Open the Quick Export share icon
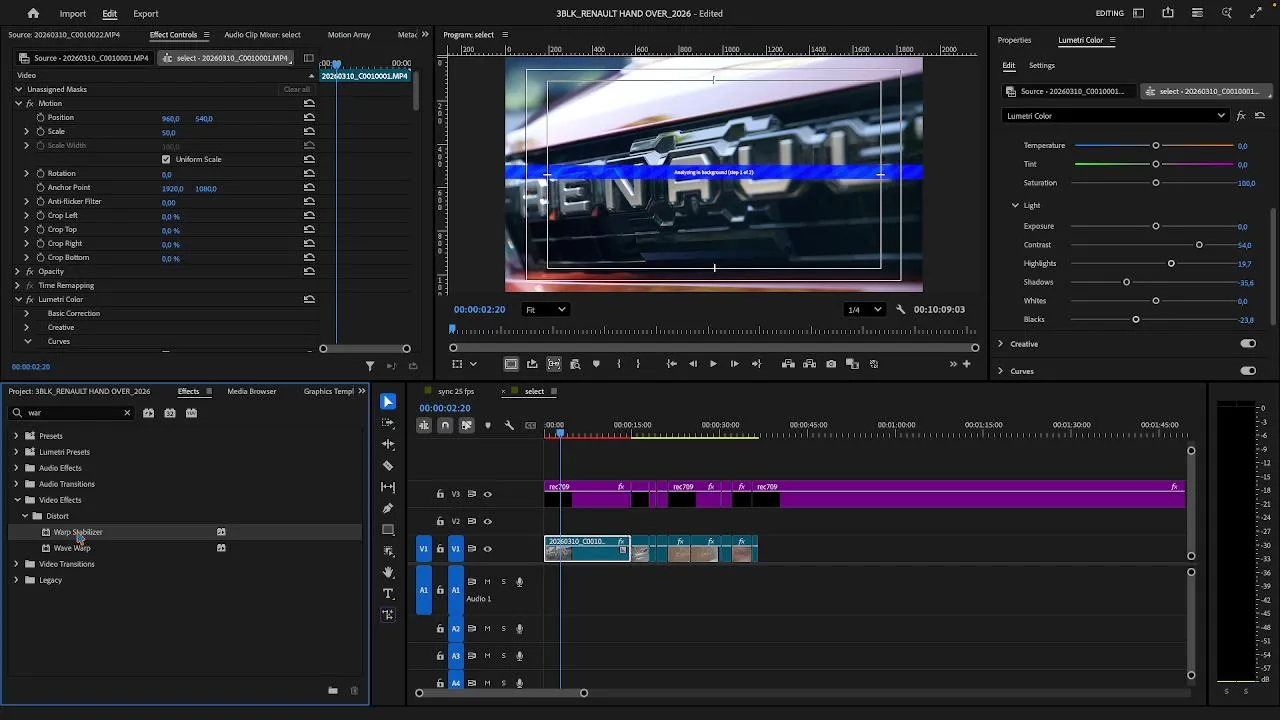The width and height of the screenshot is (1280, 720). tap(1168, 13)
